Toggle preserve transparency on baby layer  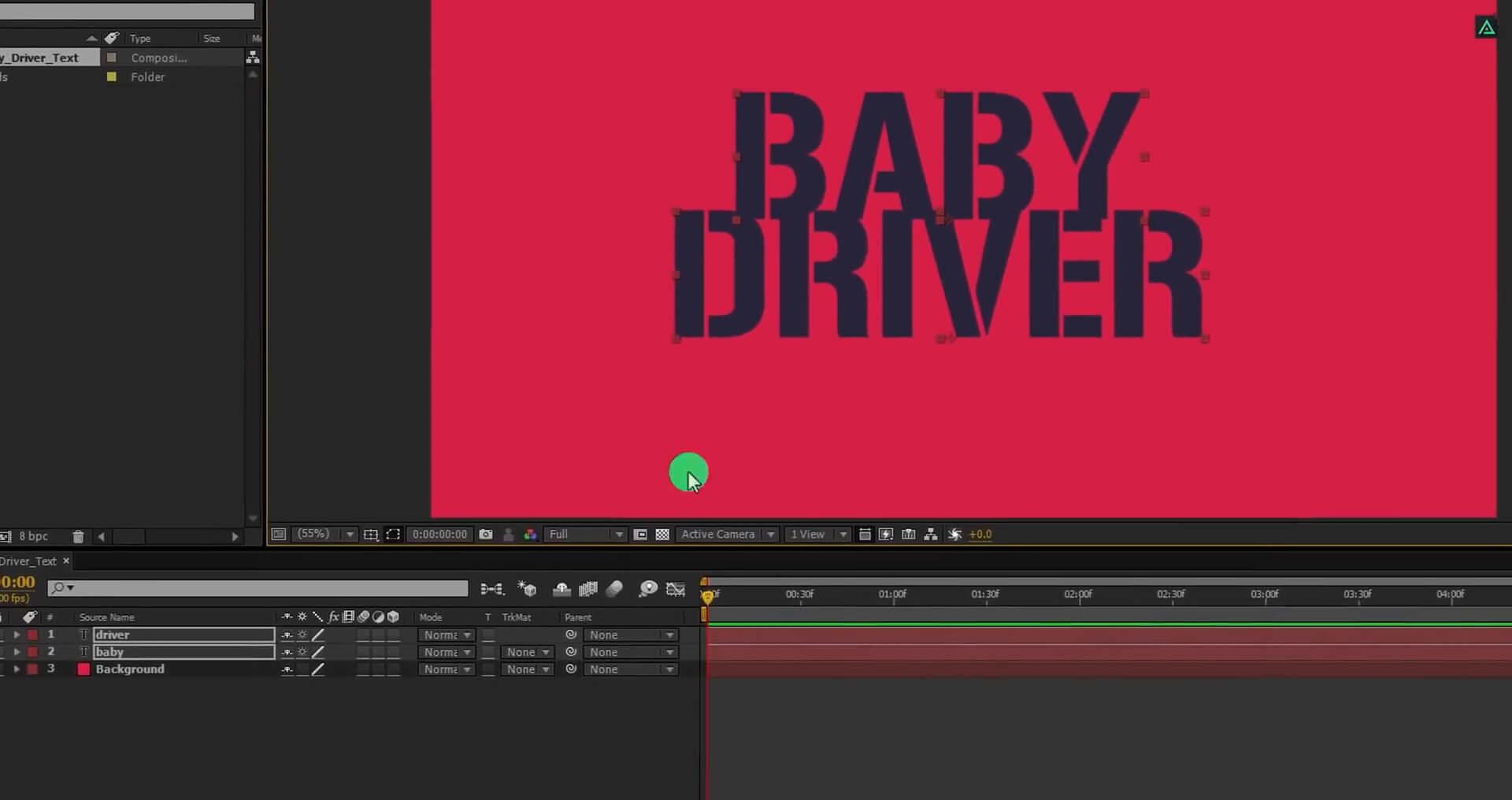point(488,652)
